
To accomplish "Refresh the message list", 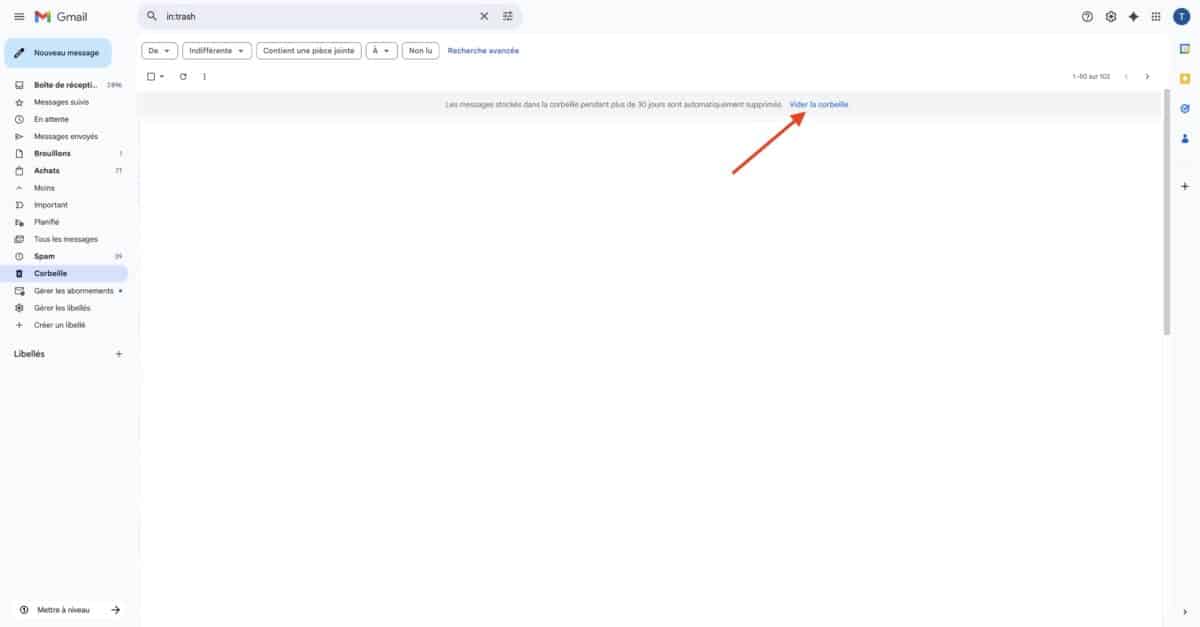I will 183,76.
